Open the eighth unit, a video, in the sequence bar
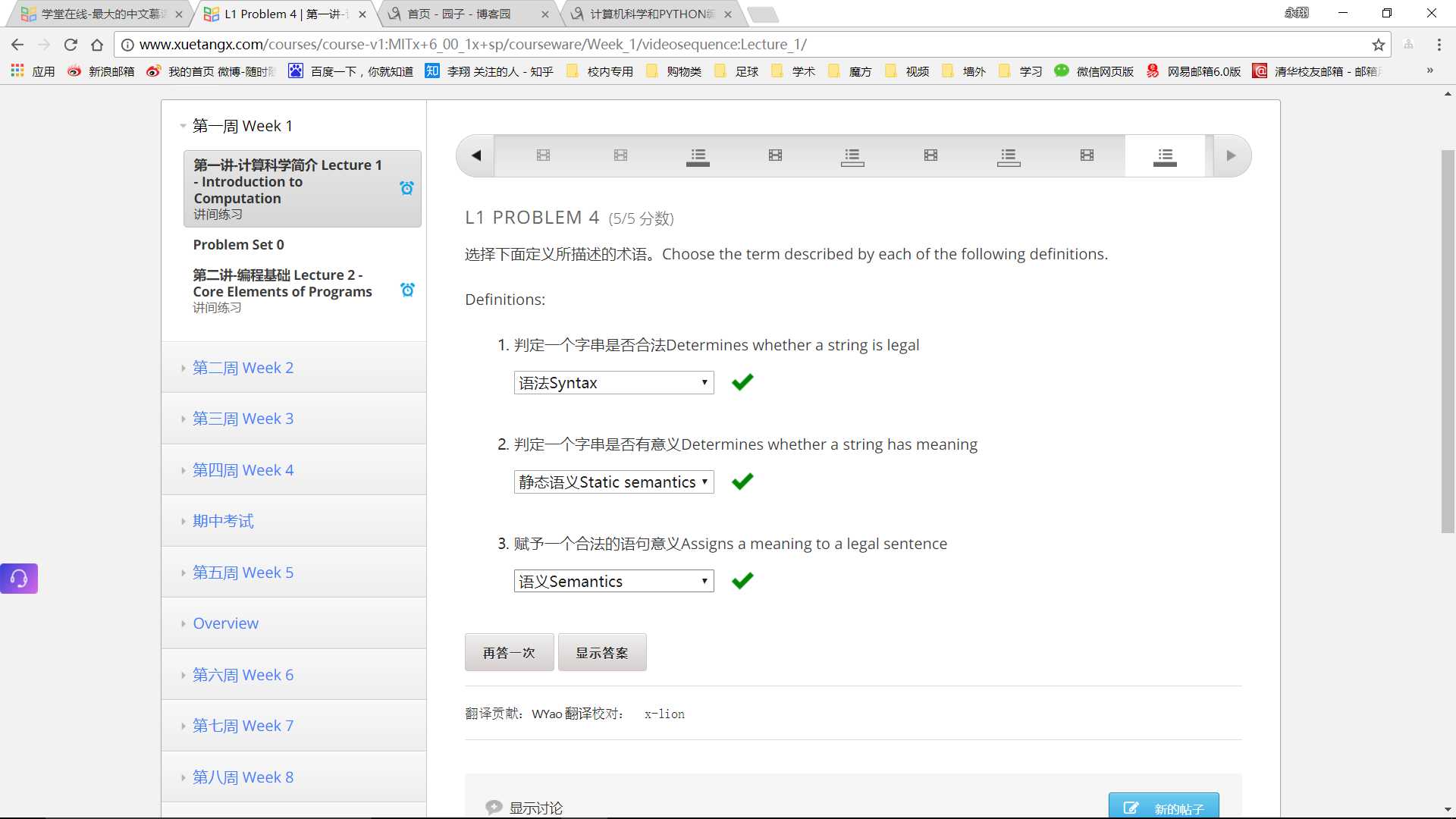 (1087, 155)
